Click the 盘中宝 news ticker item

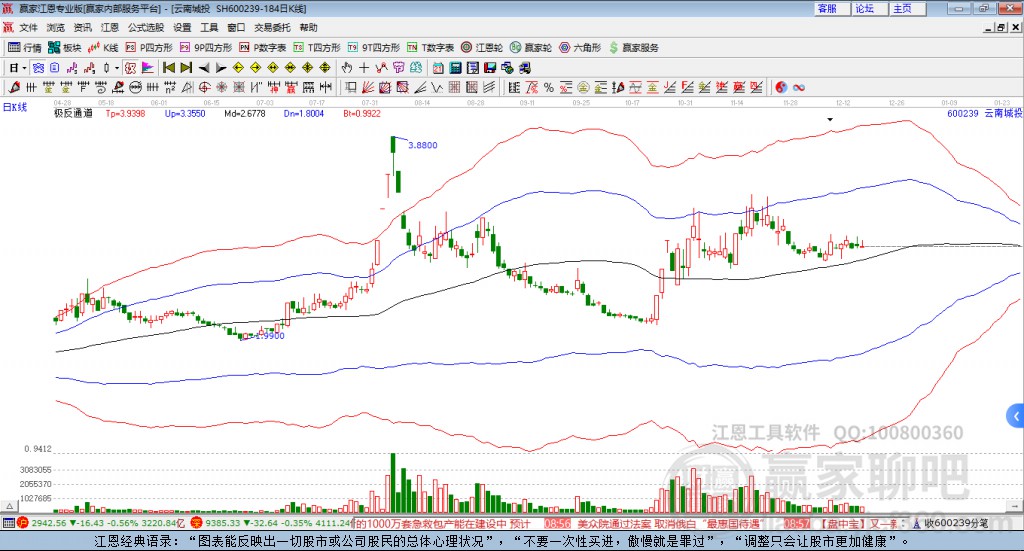859,523
